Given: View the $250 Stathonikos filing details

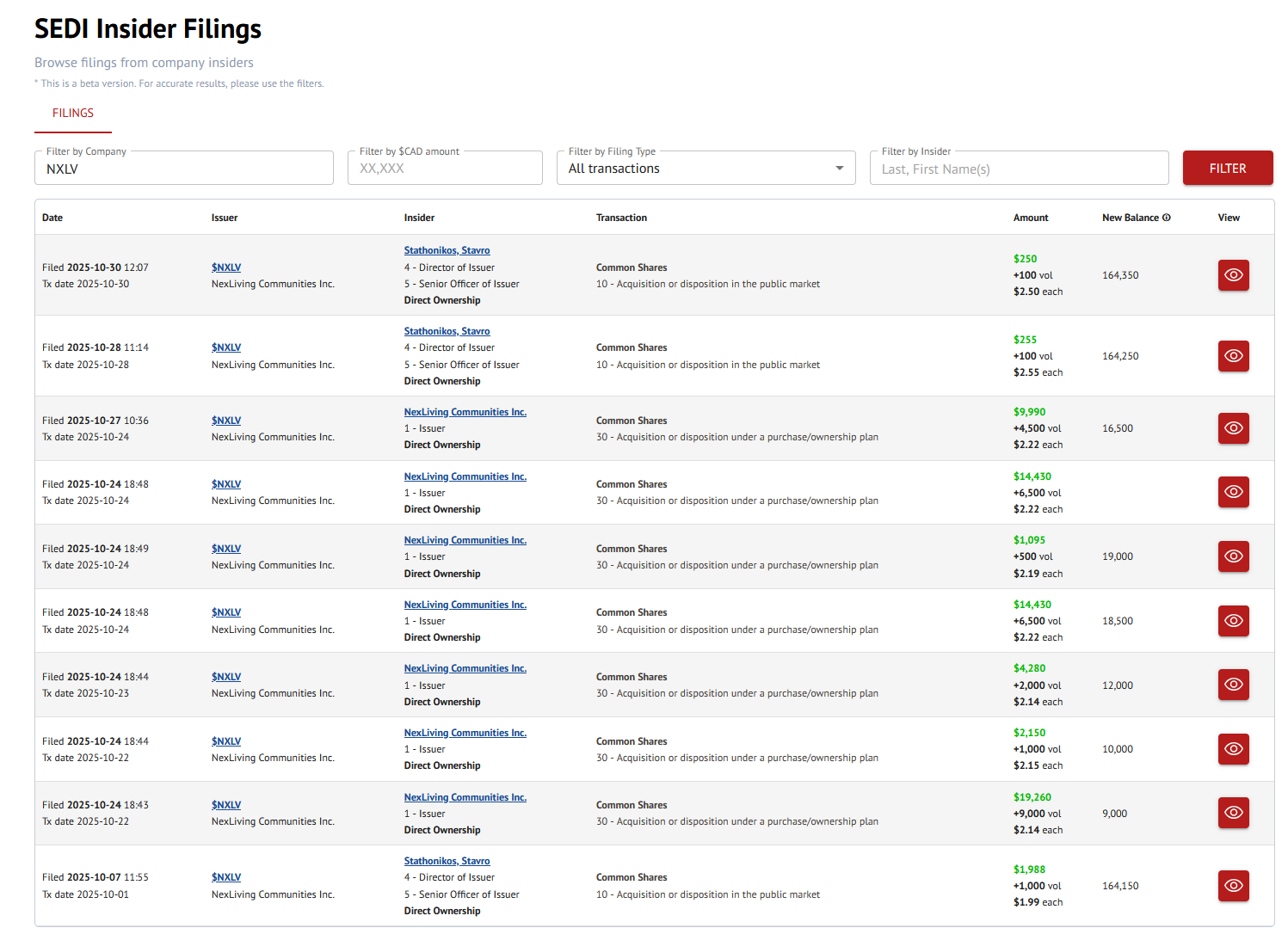Looking at the screenshot, I should click(x=1233, y=275).
